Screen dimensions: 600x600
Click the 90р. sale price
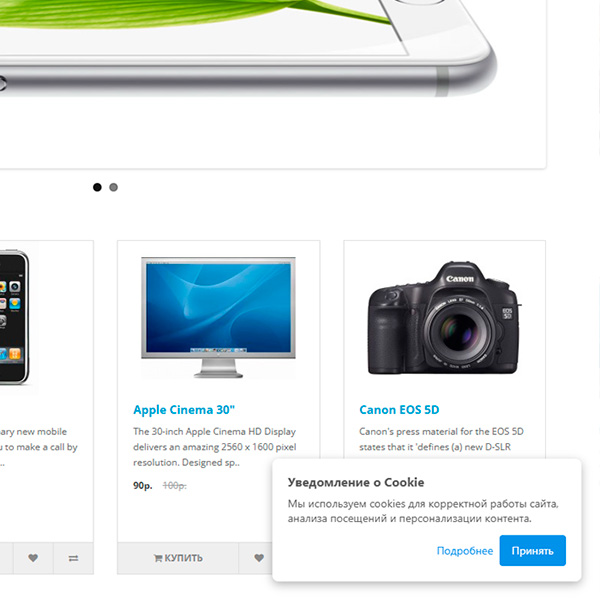point(143,486)
